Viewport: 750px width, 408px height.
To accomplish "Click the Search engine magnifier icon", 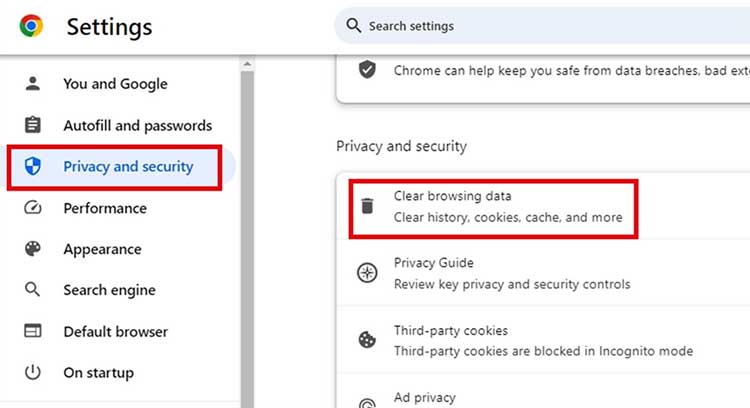I will 33,289.
